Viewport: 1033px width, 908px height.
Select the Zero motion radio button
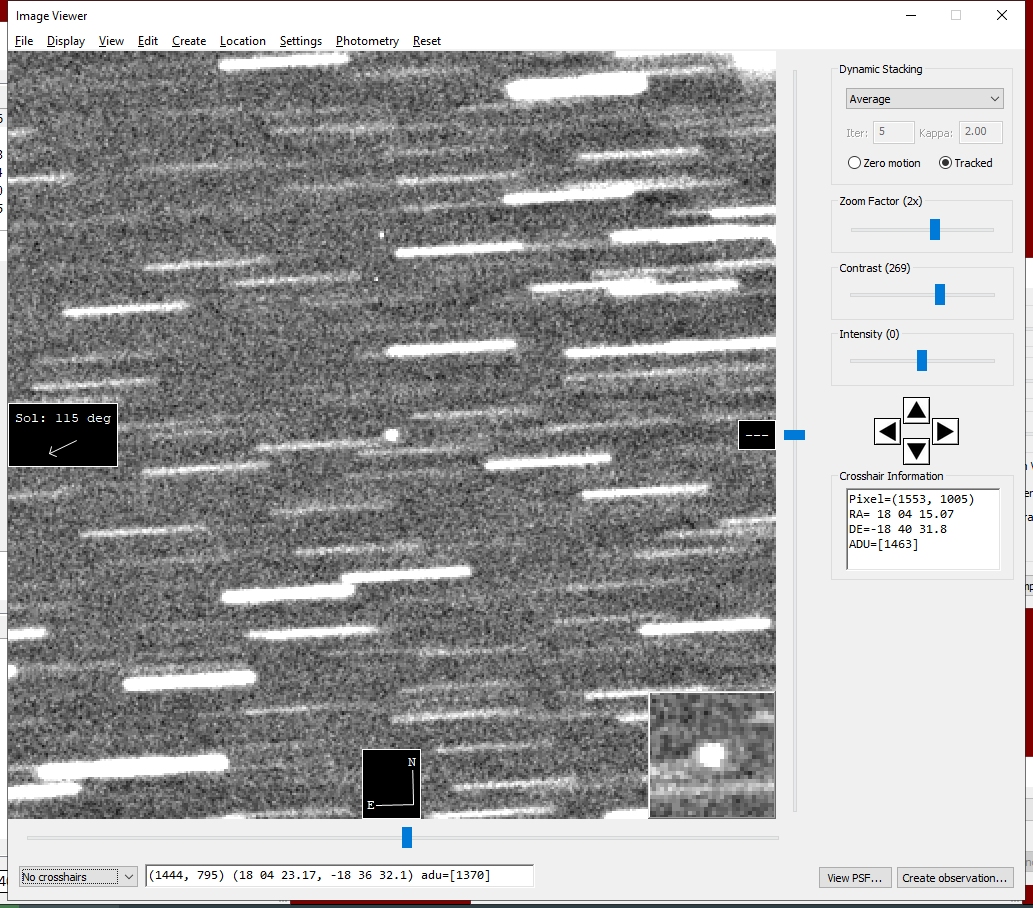pyautogui.click(x=855, y=163)
